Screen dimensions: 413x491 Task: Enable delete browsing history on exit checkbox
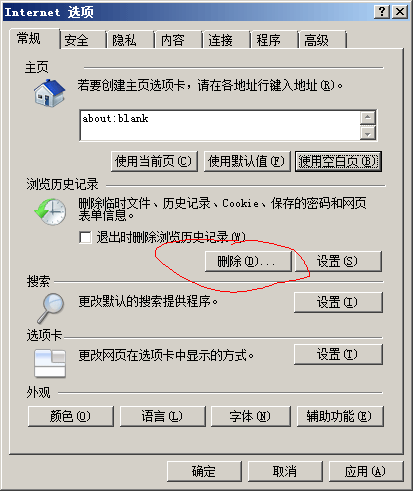[x=85, y=238]
